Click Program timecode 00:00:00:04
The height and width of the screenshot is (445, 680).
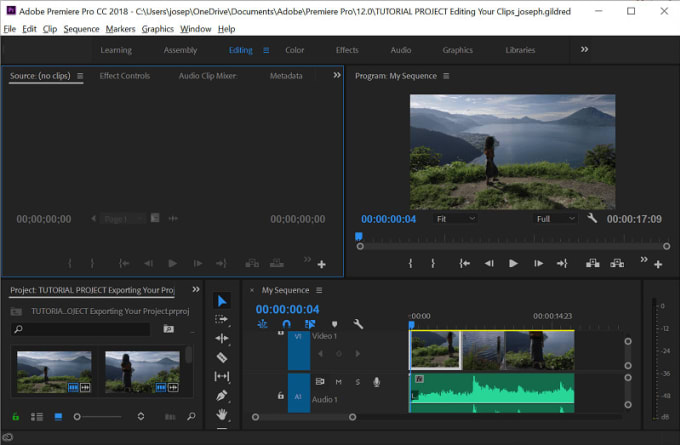click(388, 219)
